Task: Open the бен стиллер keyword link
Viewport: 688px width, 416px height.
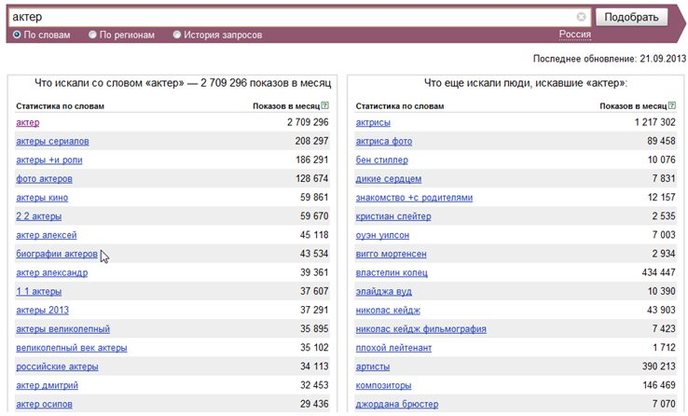Action: pyautogui.click(x=382, y=160)
